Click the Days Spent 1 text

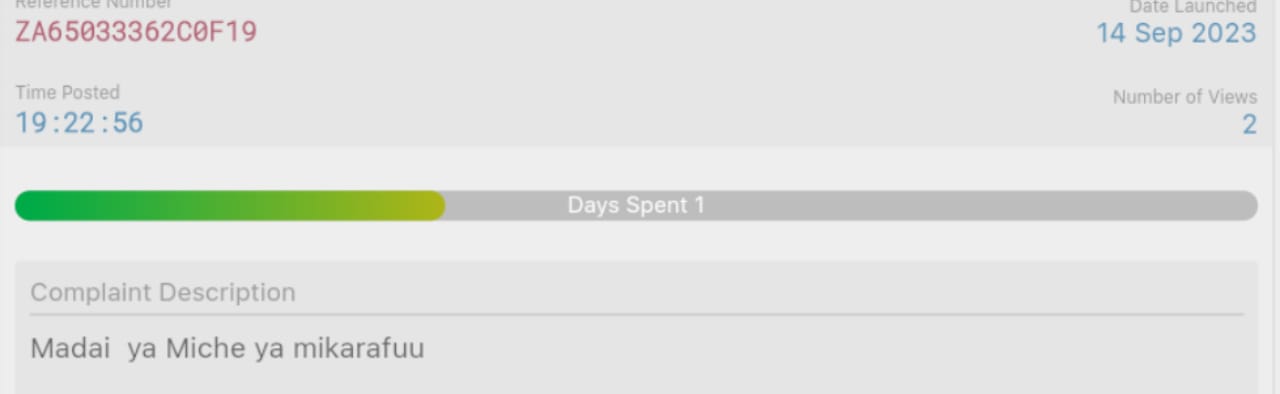[x=636, y=205]
